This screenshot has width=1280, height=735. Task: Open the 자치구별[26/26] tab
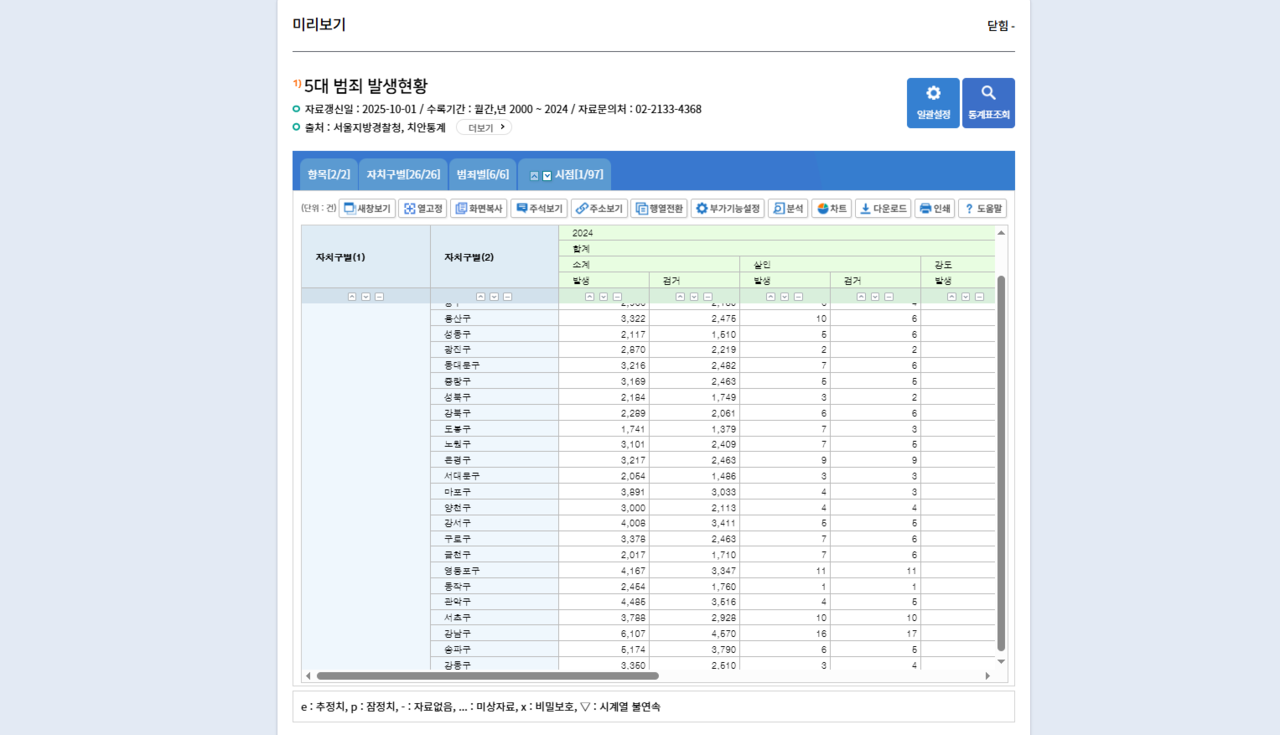click(x=403, y=174)
